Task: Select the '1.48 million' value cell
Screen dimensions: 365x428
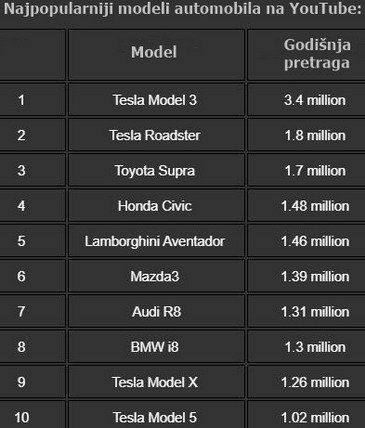Action: [306, 206]
